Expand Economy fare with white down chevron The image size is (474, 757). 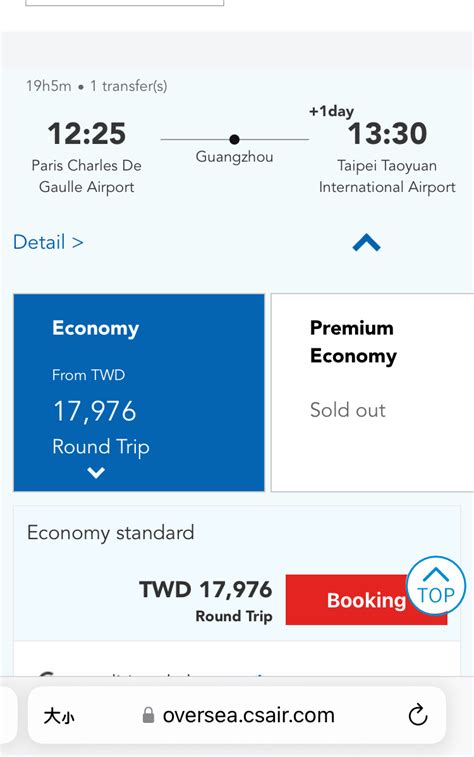pos(96,473)
